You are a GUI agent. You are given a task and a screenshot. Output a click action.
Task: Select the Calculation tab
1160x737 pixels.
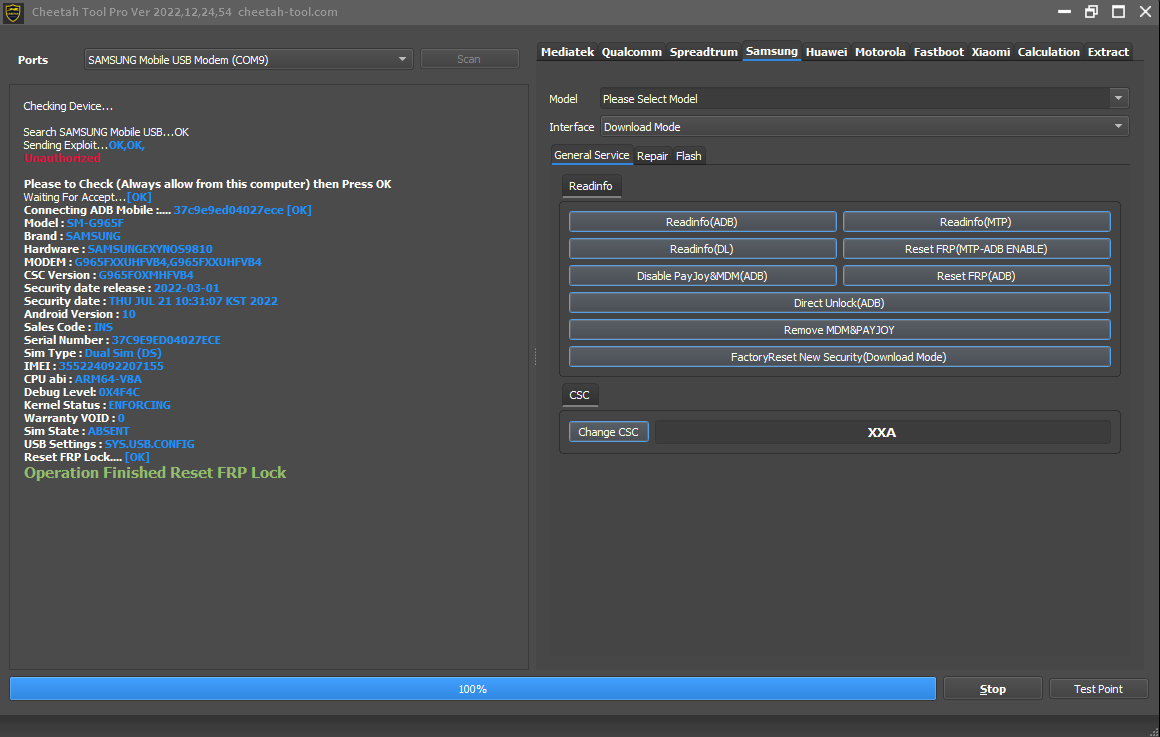click(1048, 52)
